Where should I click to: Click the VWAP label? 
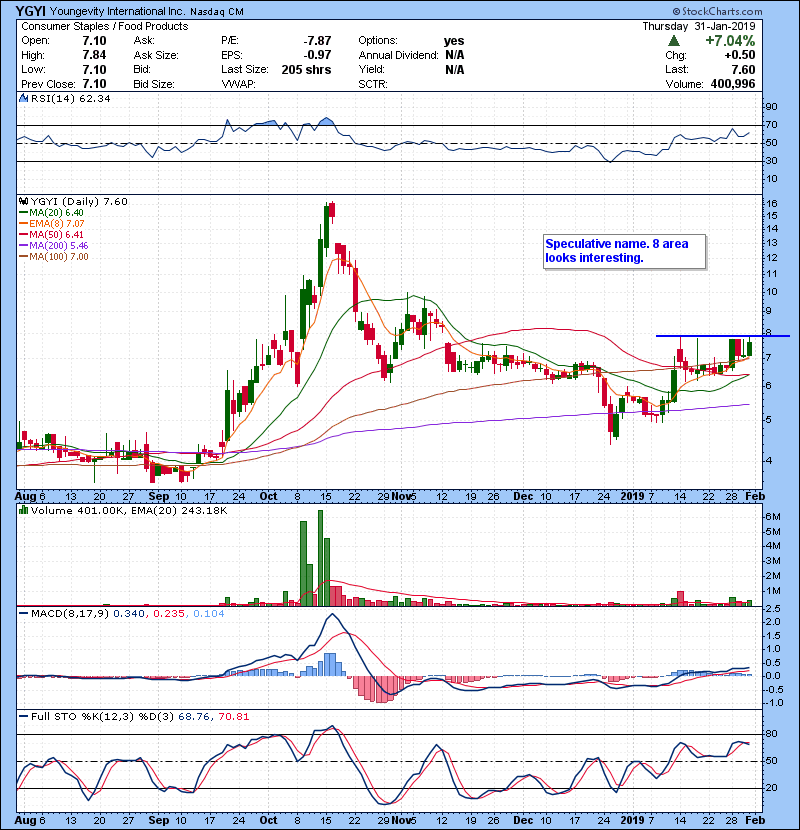tap(238, 84)
